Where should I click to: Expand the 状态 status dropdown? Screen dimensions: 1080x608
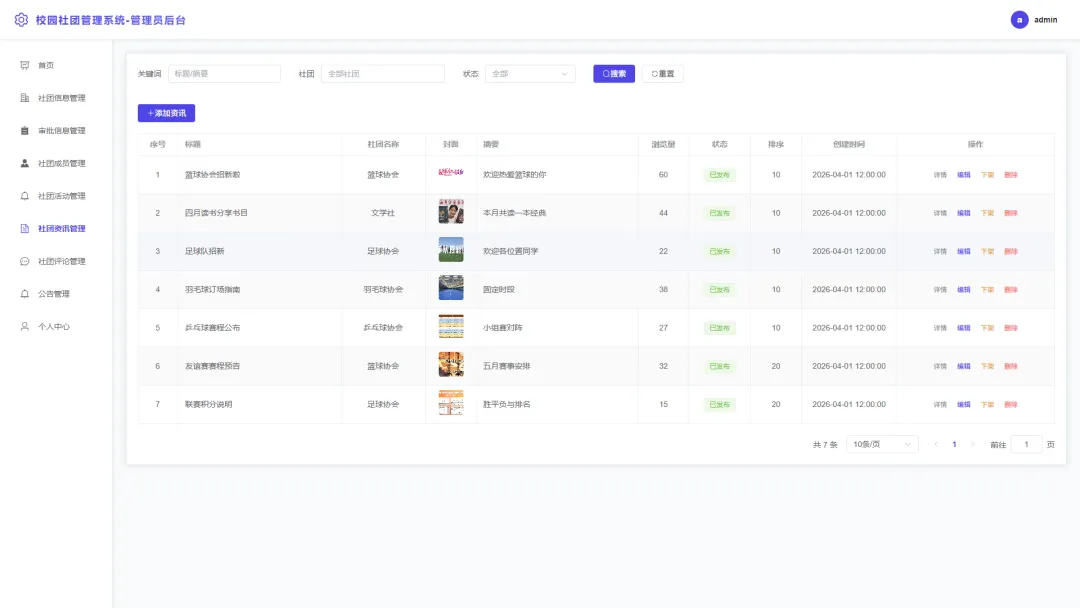point(530,74)
